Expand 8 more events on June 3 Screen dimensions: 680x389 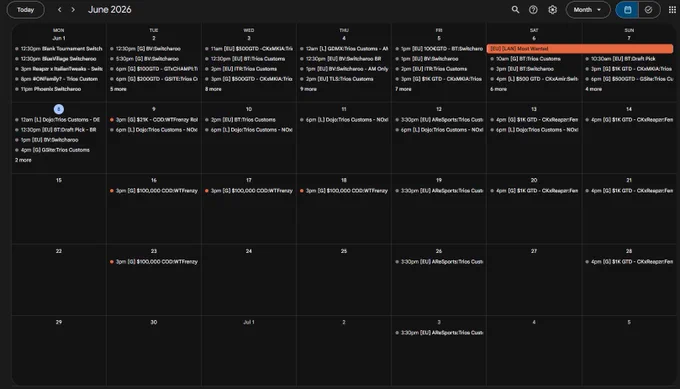(x=213, y=89)
